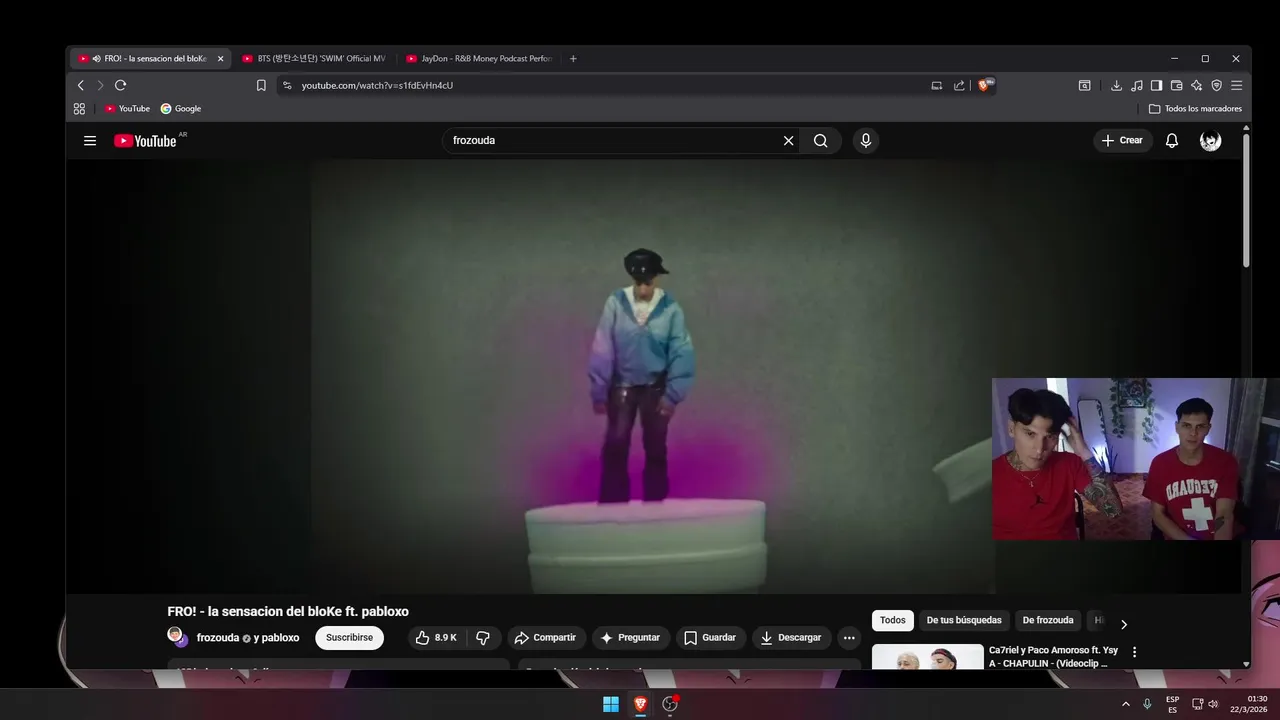Go to YouTube home via logo

[146, 141]
